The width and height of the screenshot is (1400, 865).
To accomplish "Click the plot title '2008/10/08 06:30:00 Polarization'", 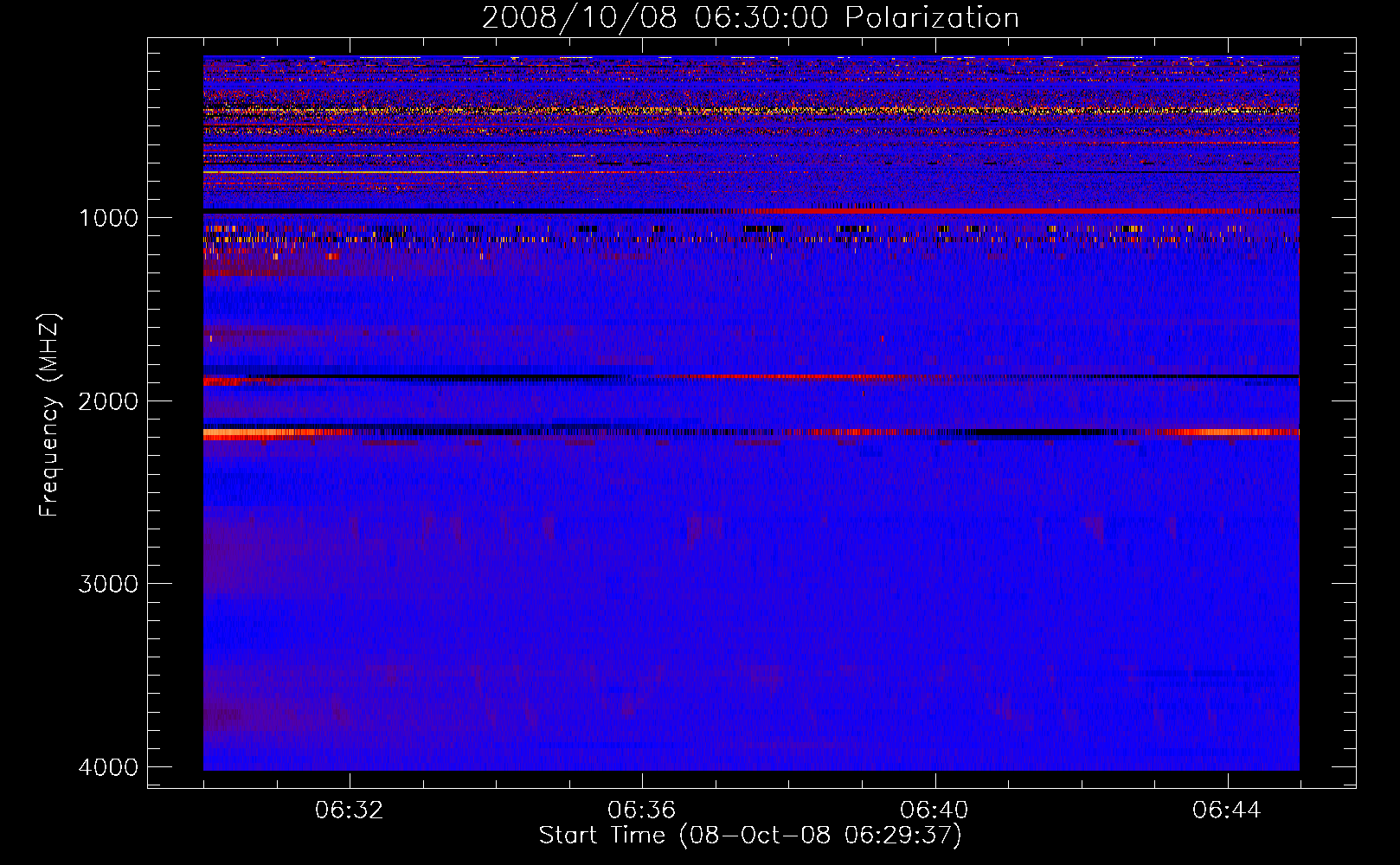I will pos(750,18).
